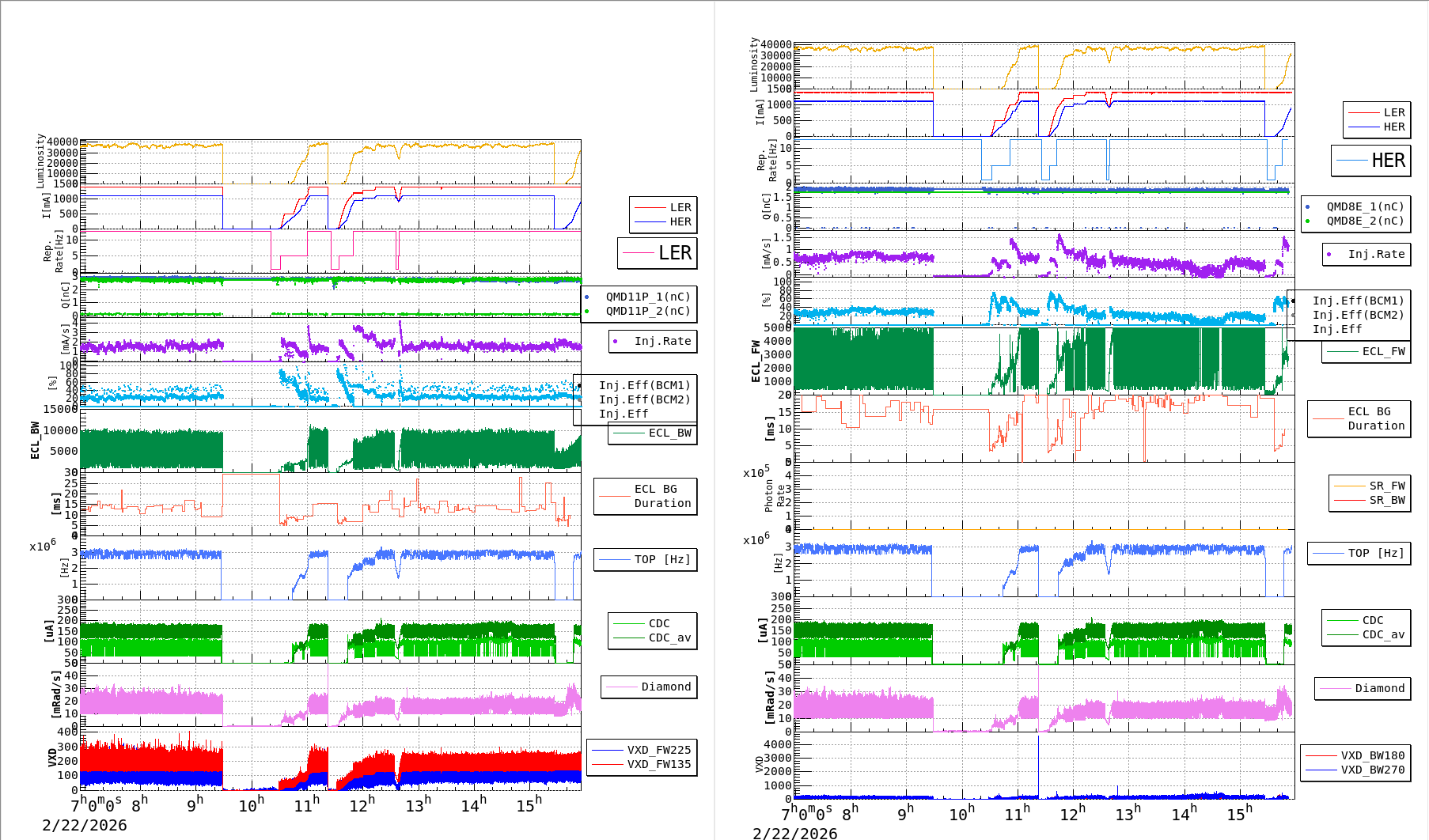Click the CDC_av legend entry in the left panel
The height and width of the screenshot is (840, 1429).
669,638
